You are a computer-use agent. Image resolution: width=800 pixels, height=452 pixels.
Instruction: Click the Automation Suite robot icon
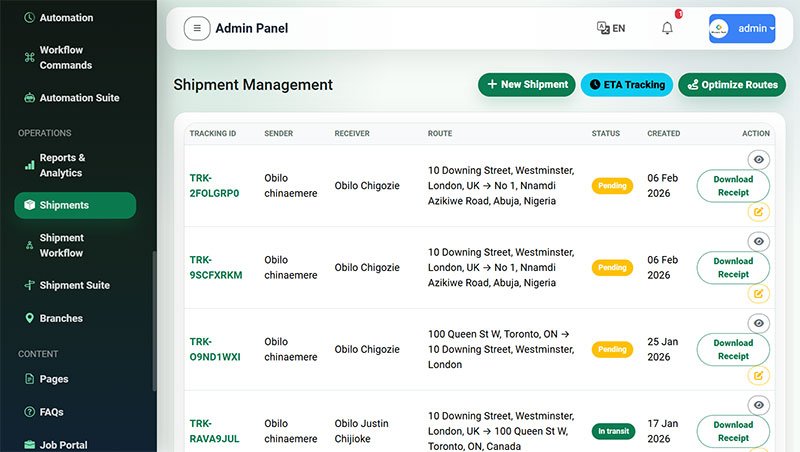click(30, 98)
